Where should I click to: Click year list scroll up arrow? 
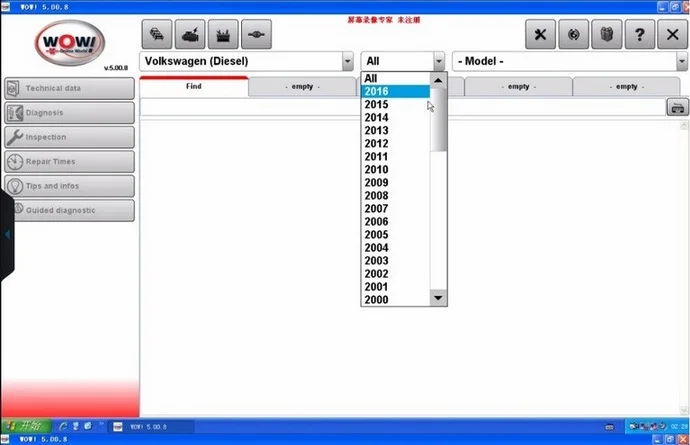pos(438,80)
